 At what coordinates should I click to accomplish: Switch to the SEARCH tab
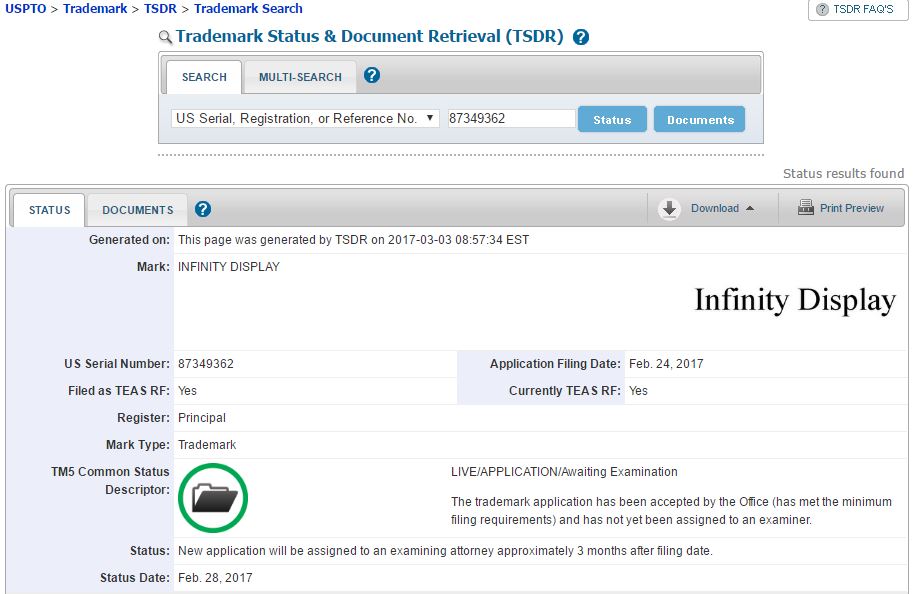click(204, 77)
